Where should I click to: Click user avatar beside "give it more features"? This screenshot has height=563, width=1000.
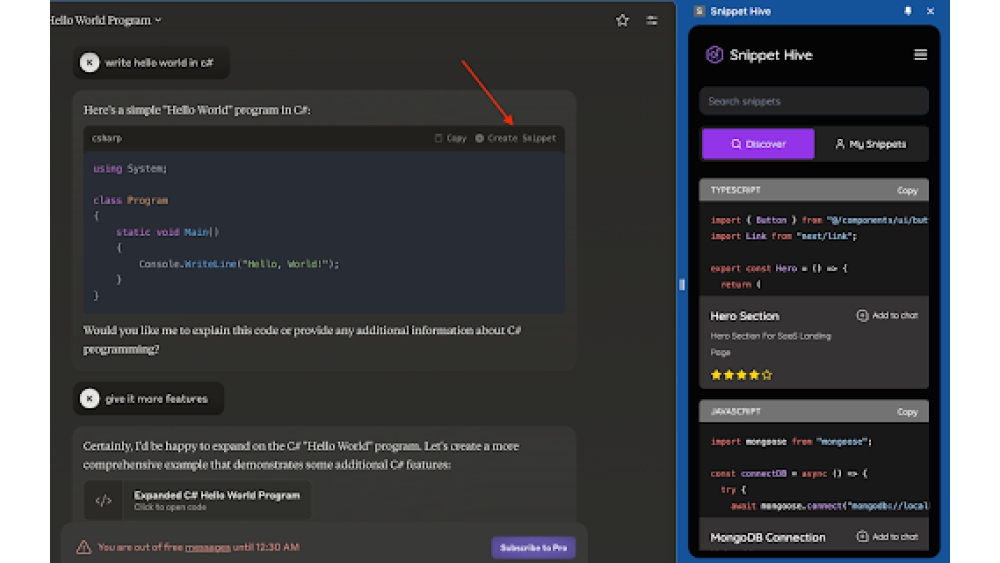coord(89,398)
